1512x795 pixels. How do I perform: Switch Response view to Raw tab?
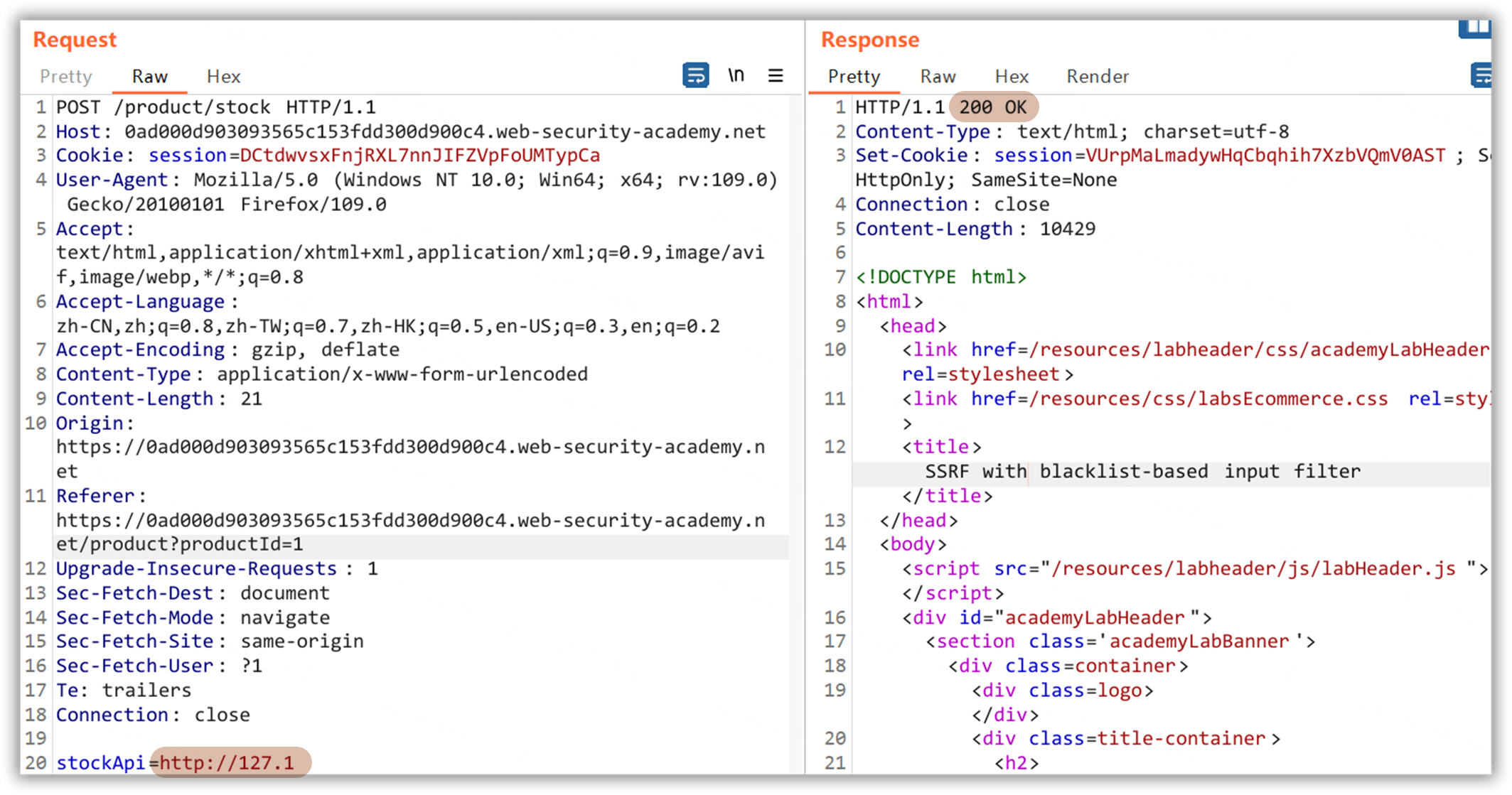938,76
